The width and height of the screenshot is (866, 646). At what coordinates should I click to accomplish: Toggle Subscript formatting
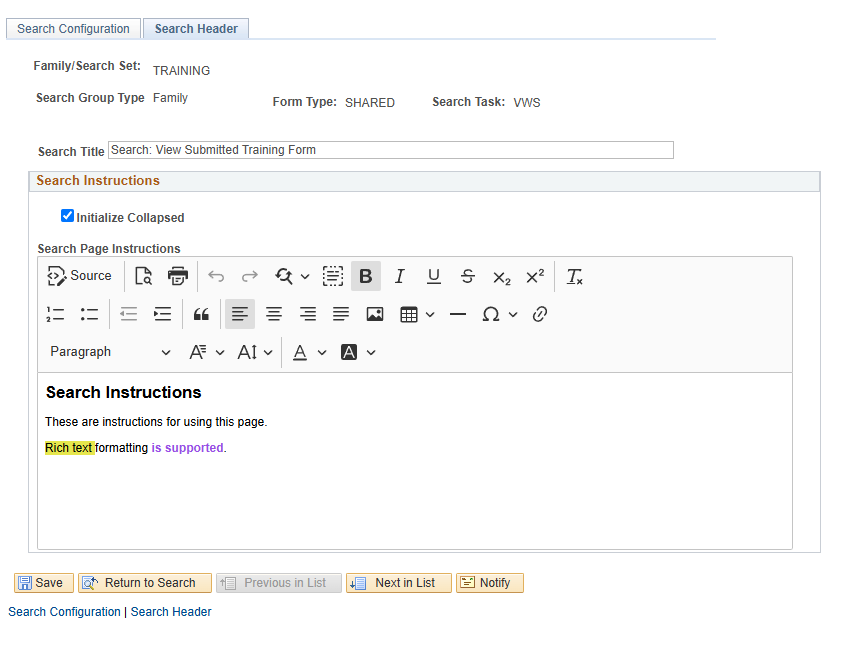pyautogui.click(x=501, y=276)
